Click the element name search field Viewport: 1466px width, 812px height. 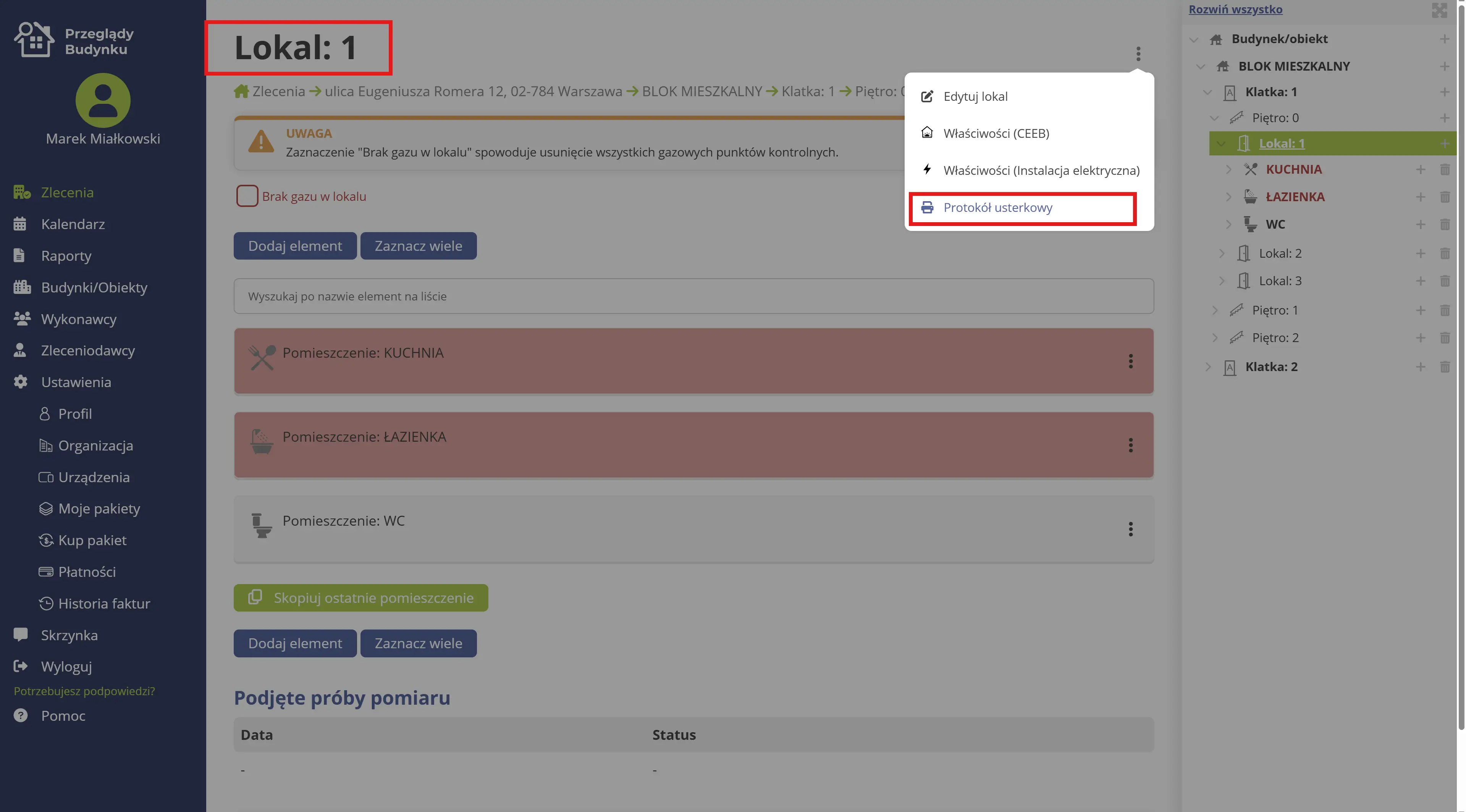point(693,296)
